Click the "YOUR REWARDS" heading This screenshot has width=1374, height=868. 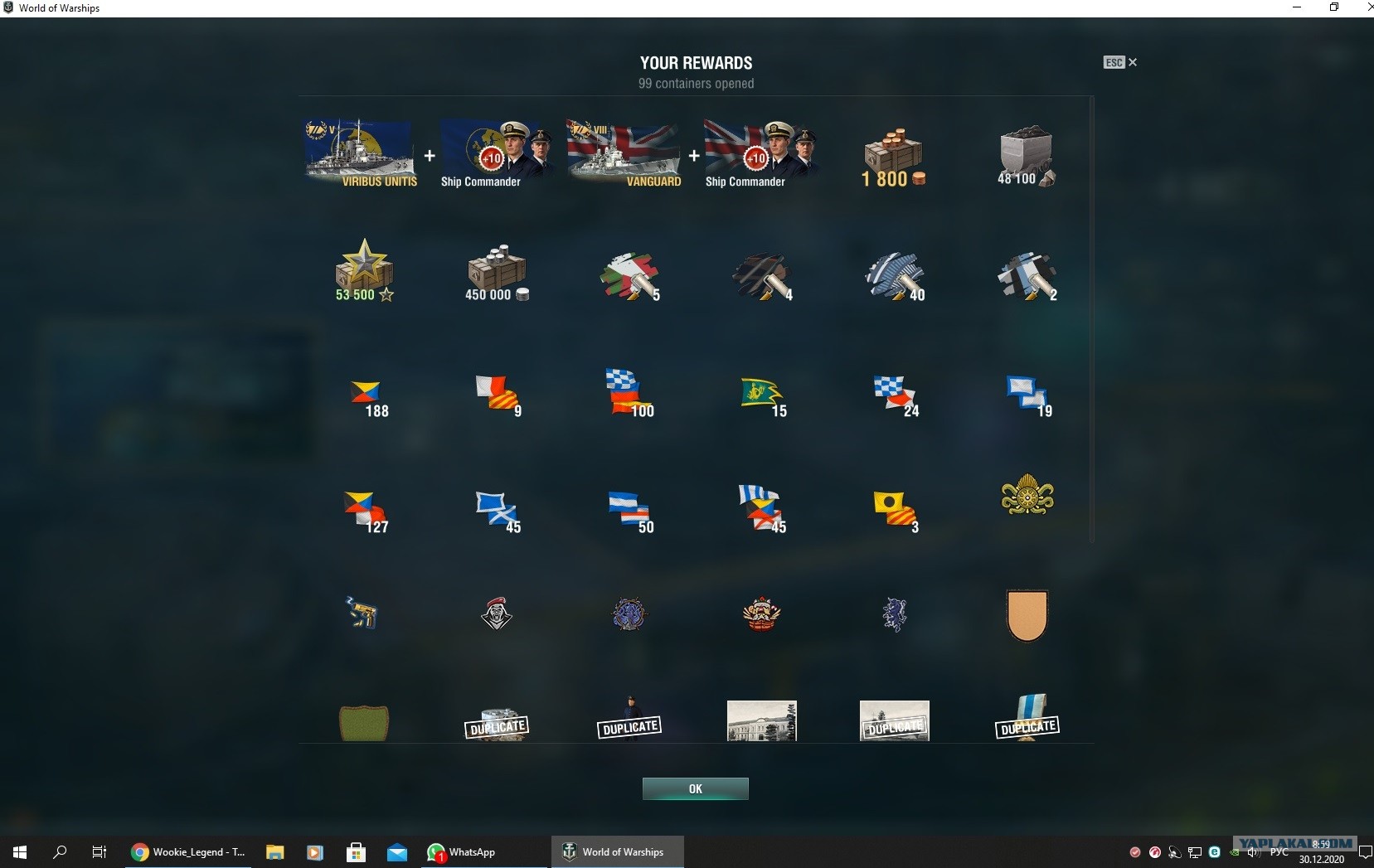tap(697, 63)
